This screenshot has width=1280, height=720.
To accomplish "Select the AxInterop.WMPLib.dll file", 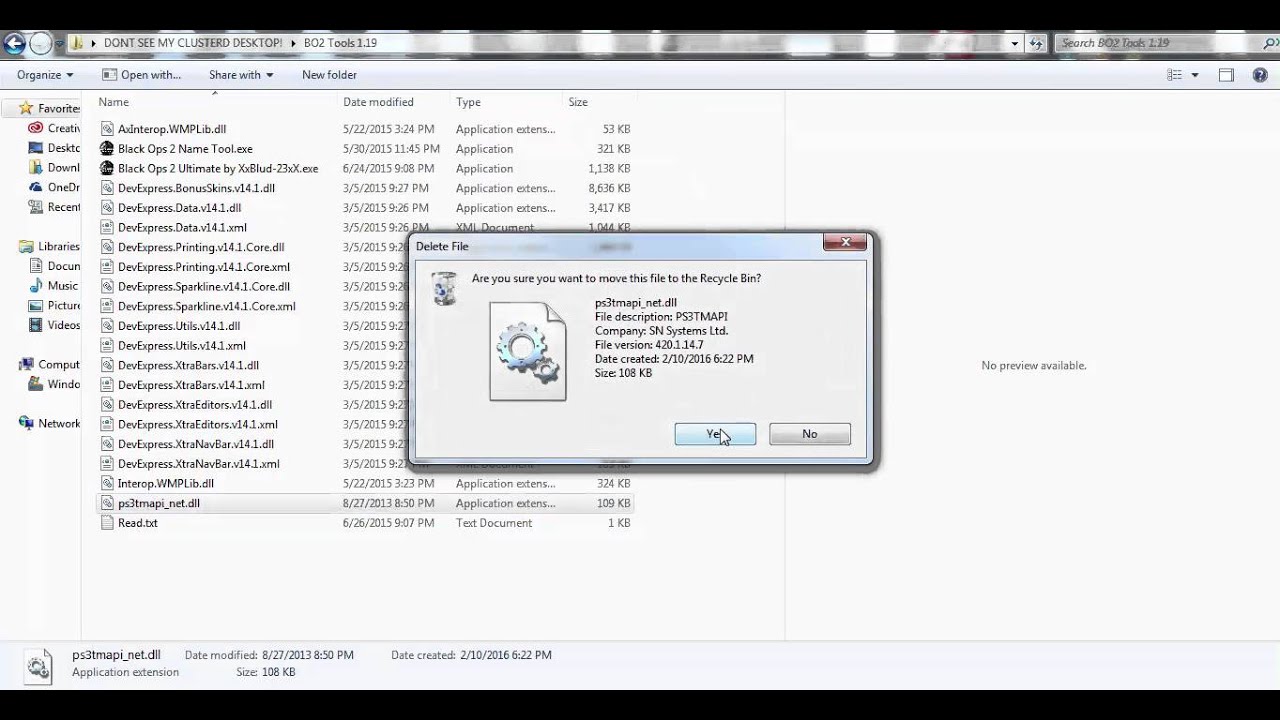I will [x=172, y=129].
